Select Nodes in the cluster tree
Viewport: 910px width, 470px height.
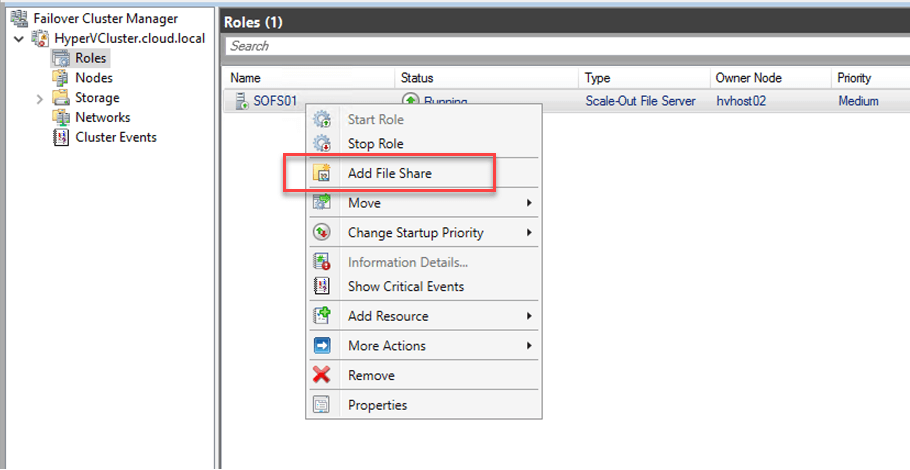(94, 78)
